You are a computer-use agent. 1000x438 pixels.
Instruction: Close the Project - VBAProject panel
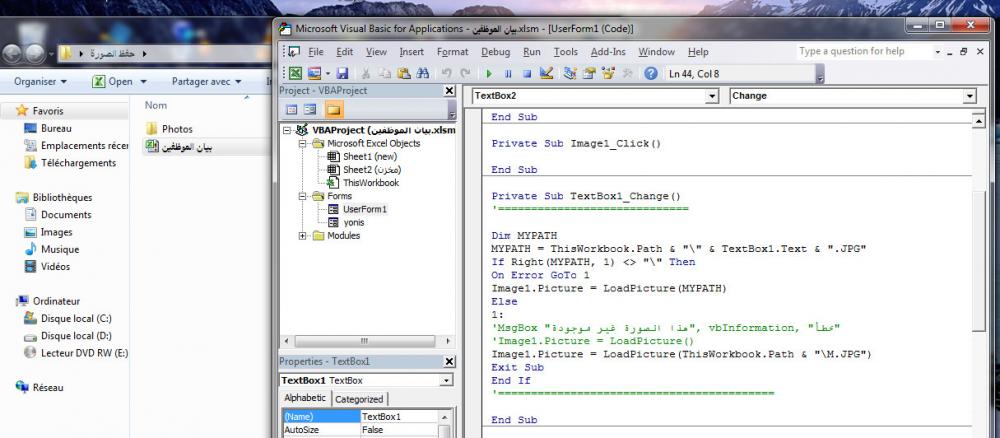click(x=449, y=91)
